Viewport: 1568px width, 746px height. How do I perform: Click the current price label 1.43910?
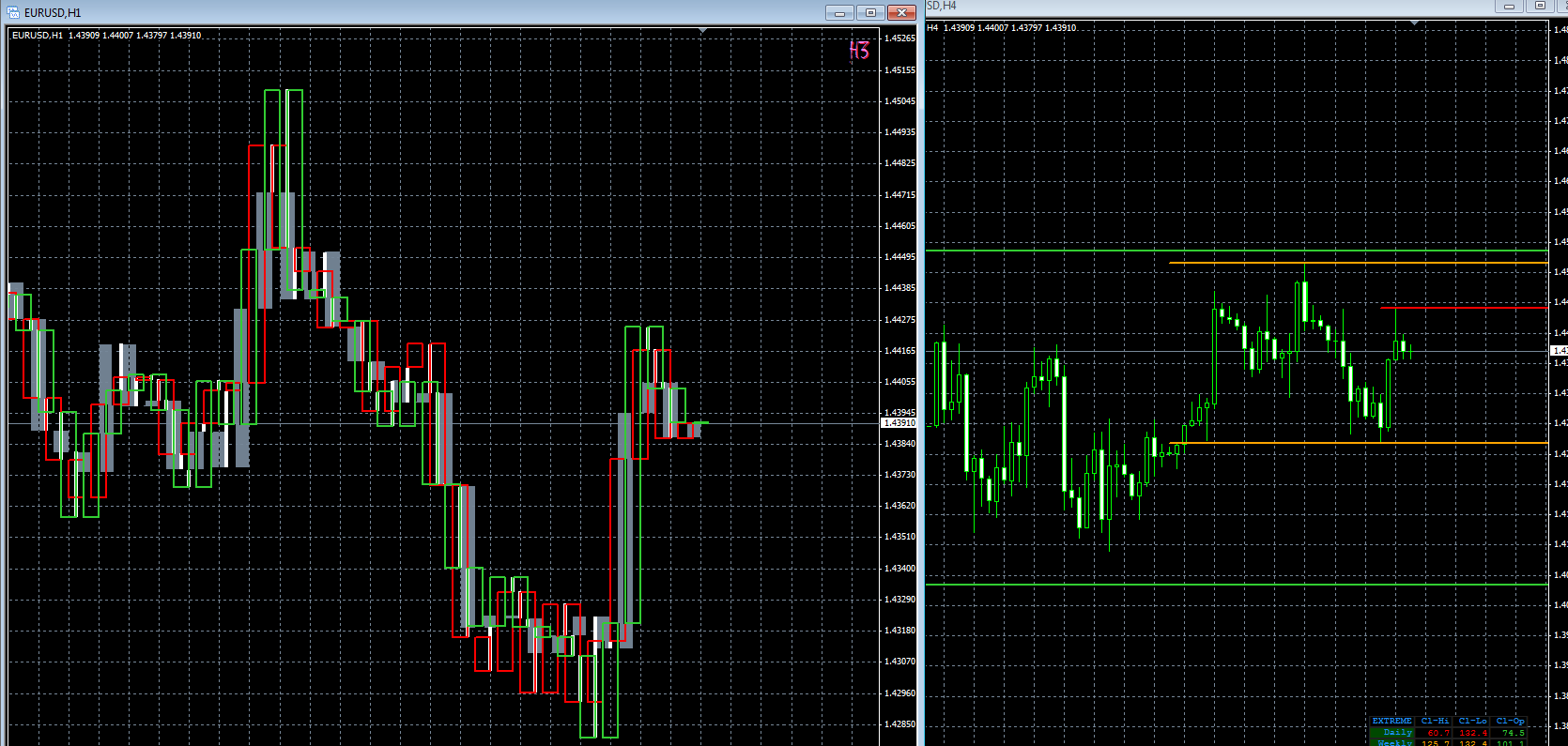click(x=899, y=423)
